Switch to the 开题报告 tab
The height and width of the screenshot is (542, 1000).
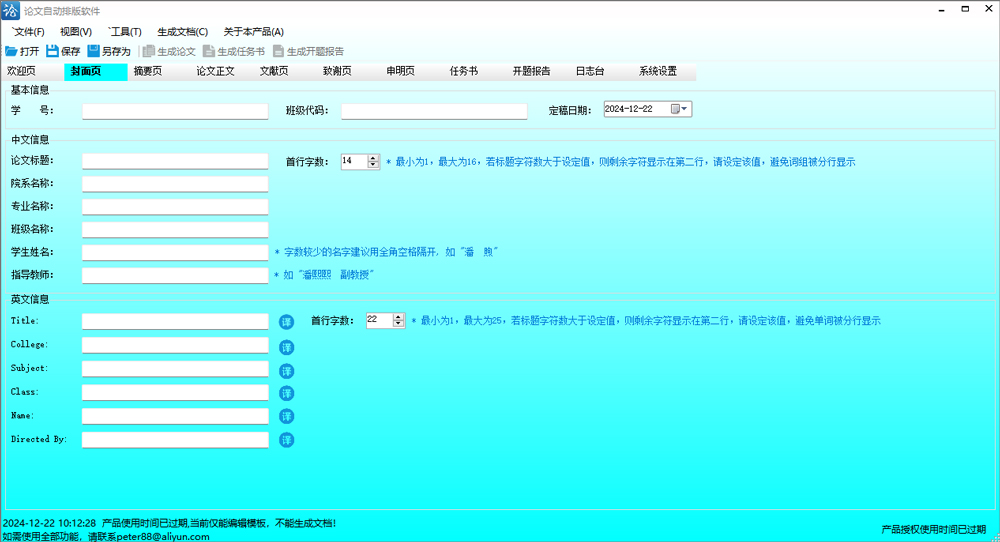pyautogui.click(x=538, y=71)
